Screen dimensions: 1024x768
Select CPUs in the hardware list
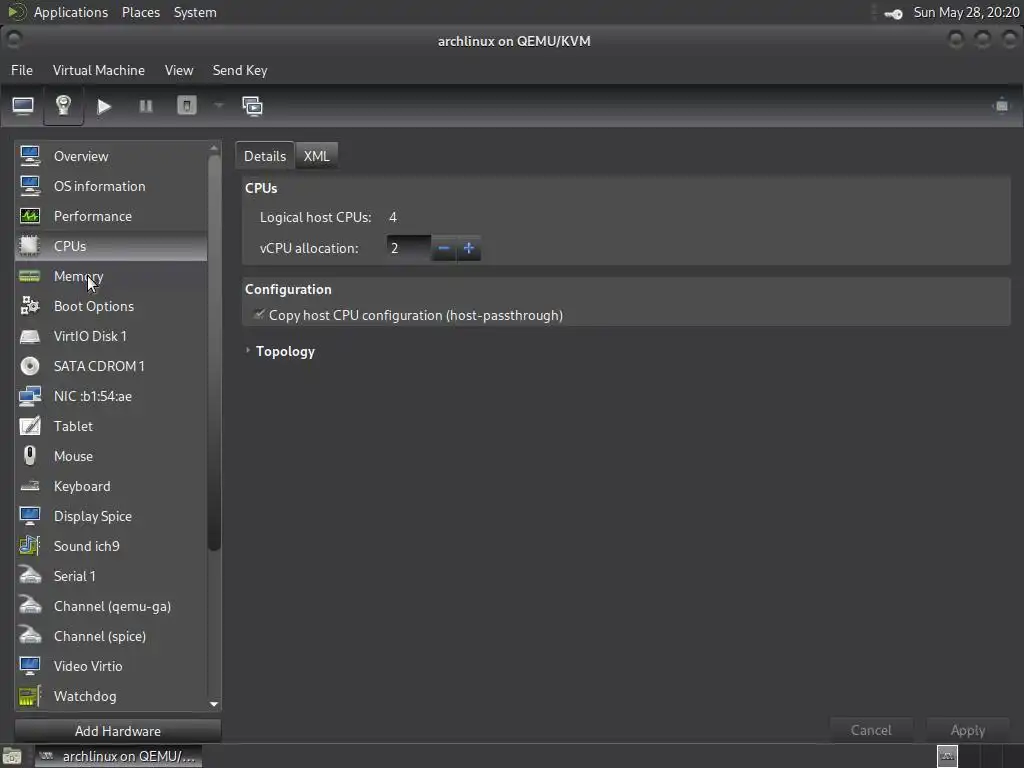pos(111,246)
